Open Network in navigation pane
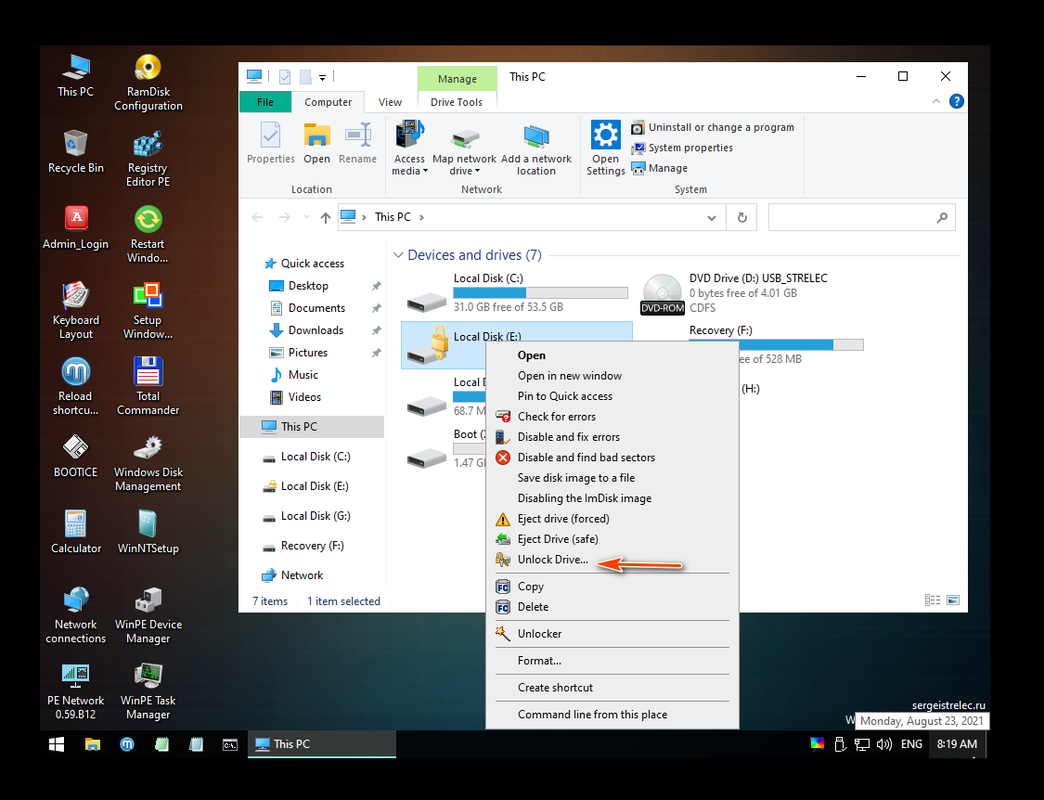1044x800 pixels. pyautogui.click(x=293, y=575)
